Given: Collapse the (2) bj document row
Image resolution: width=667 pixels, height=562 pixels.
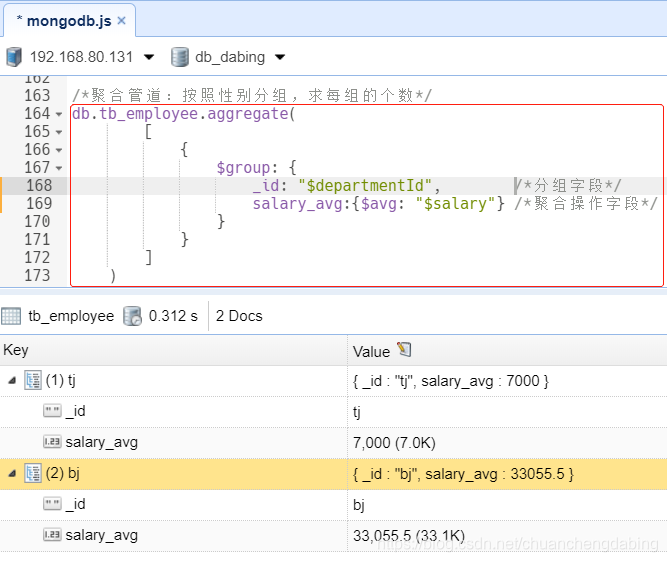Looking at the screenshot, I should [x=12, y=473].
